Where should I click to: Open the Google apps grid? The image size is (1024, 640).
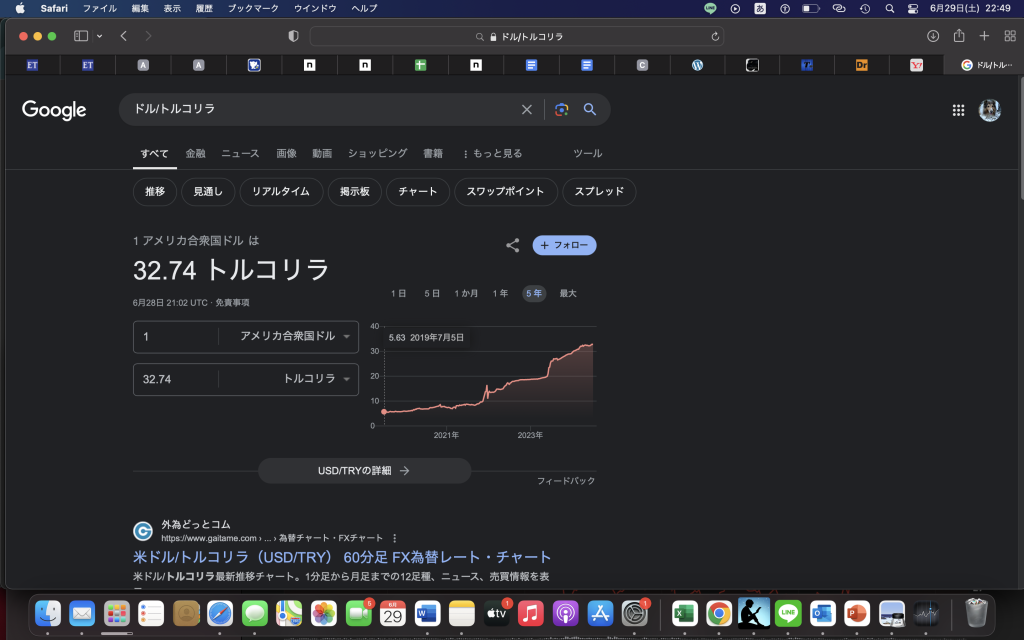tap(958, 110)
